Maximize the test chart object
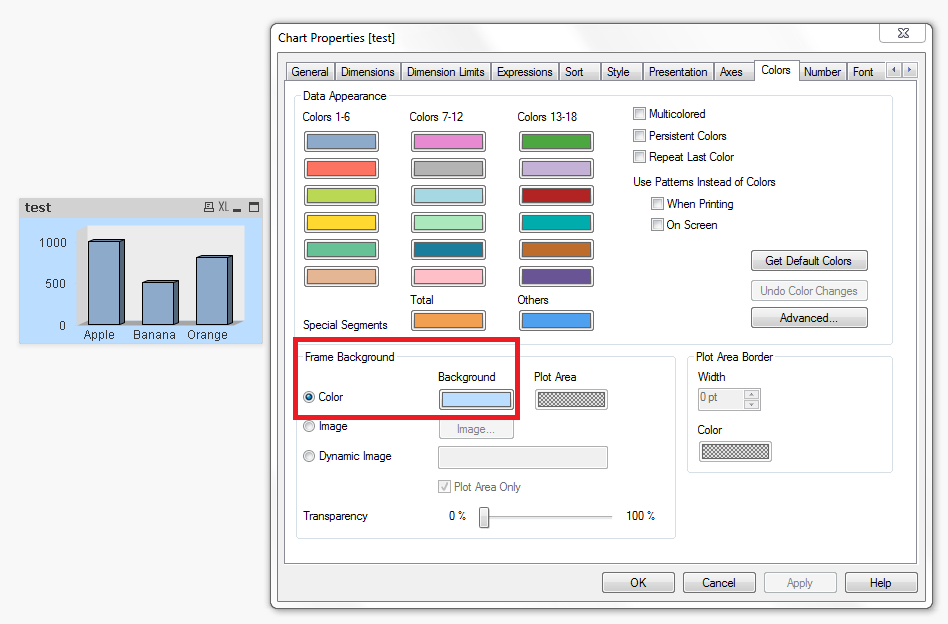 254,207
